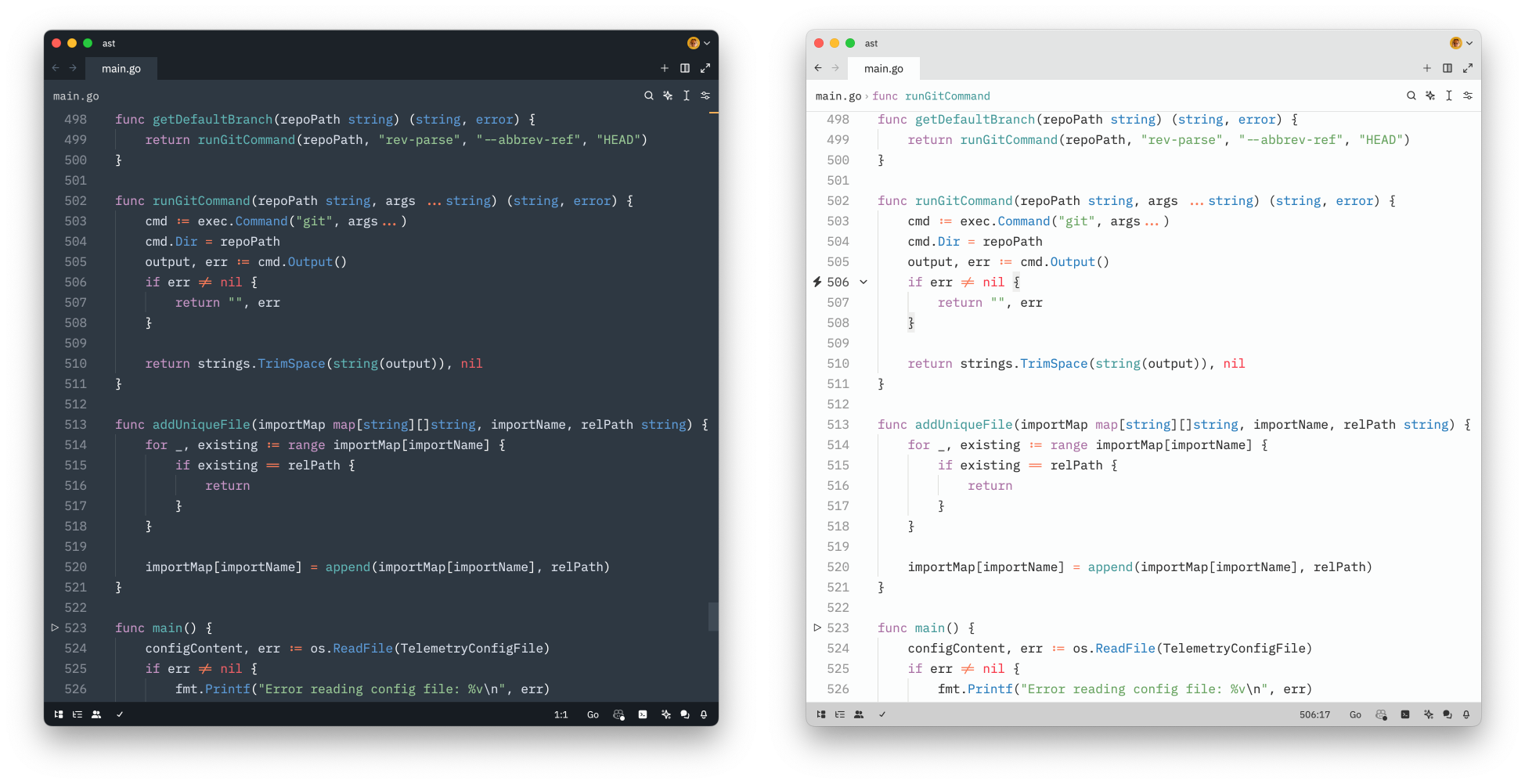Open terminal panel in dark window
The width and height of the screenshot is (1525, 784).
[x=643, y=714]
